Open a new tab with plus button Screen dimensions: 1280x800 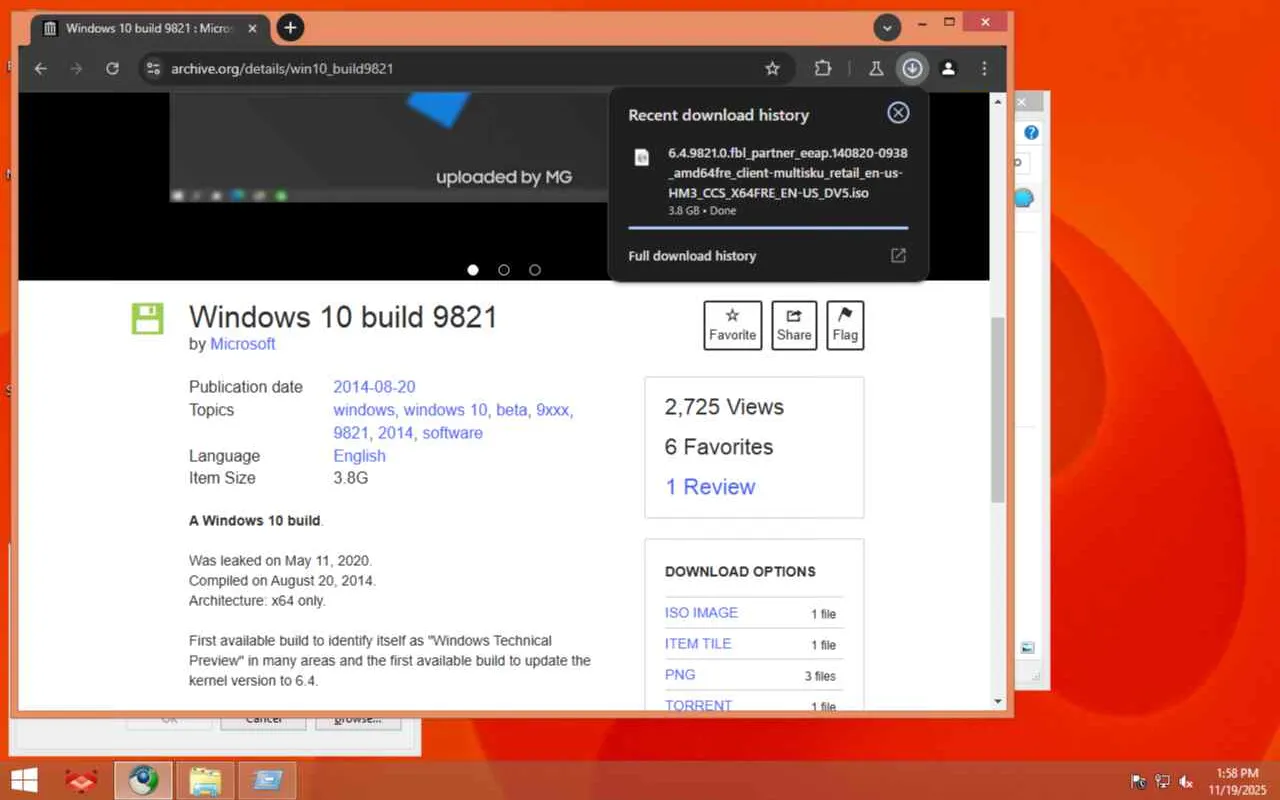click(290, 28)
